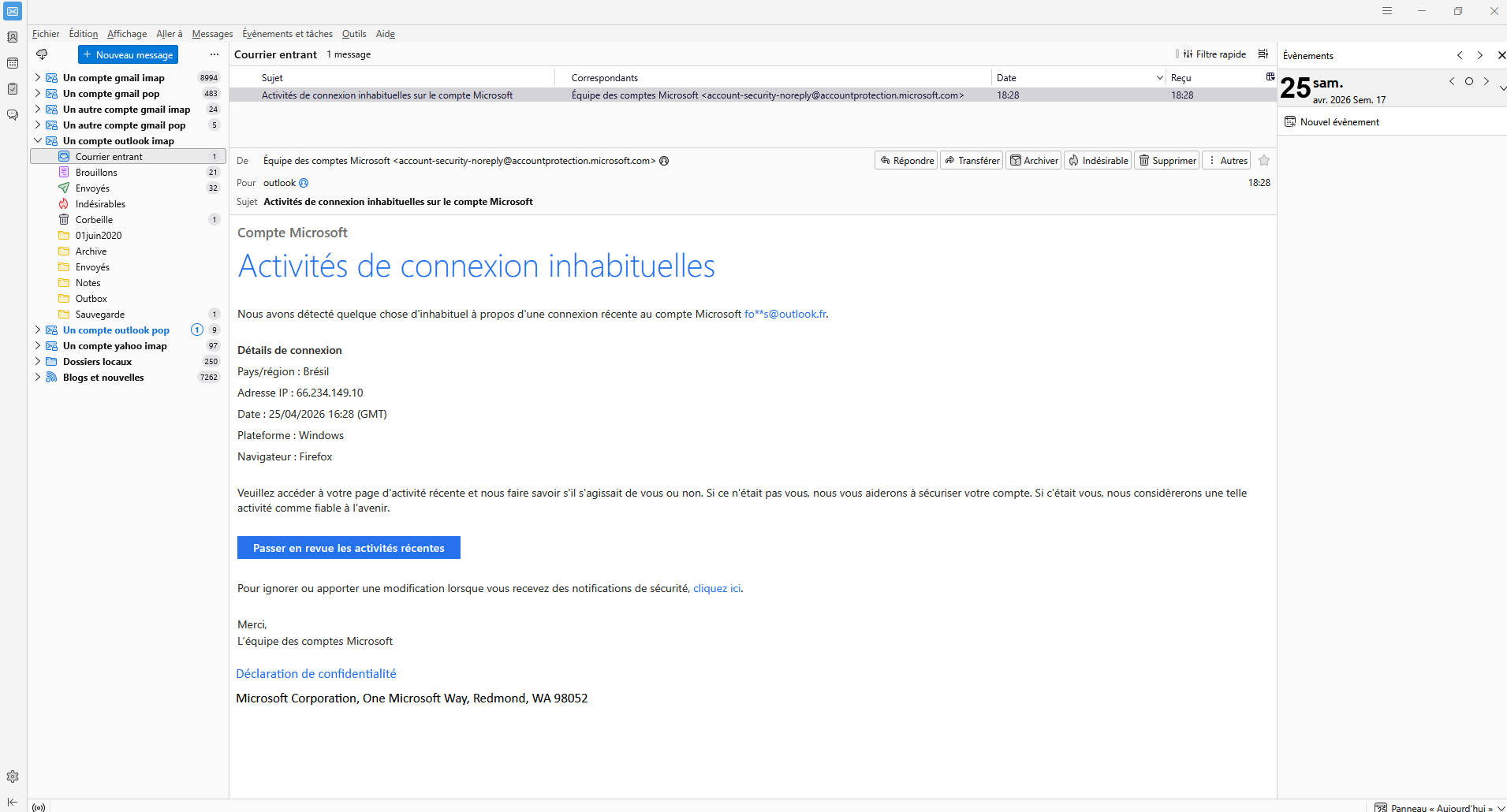The image size is (1507, 812).
Task: Open the Messages menu
Action: [212, 34]
